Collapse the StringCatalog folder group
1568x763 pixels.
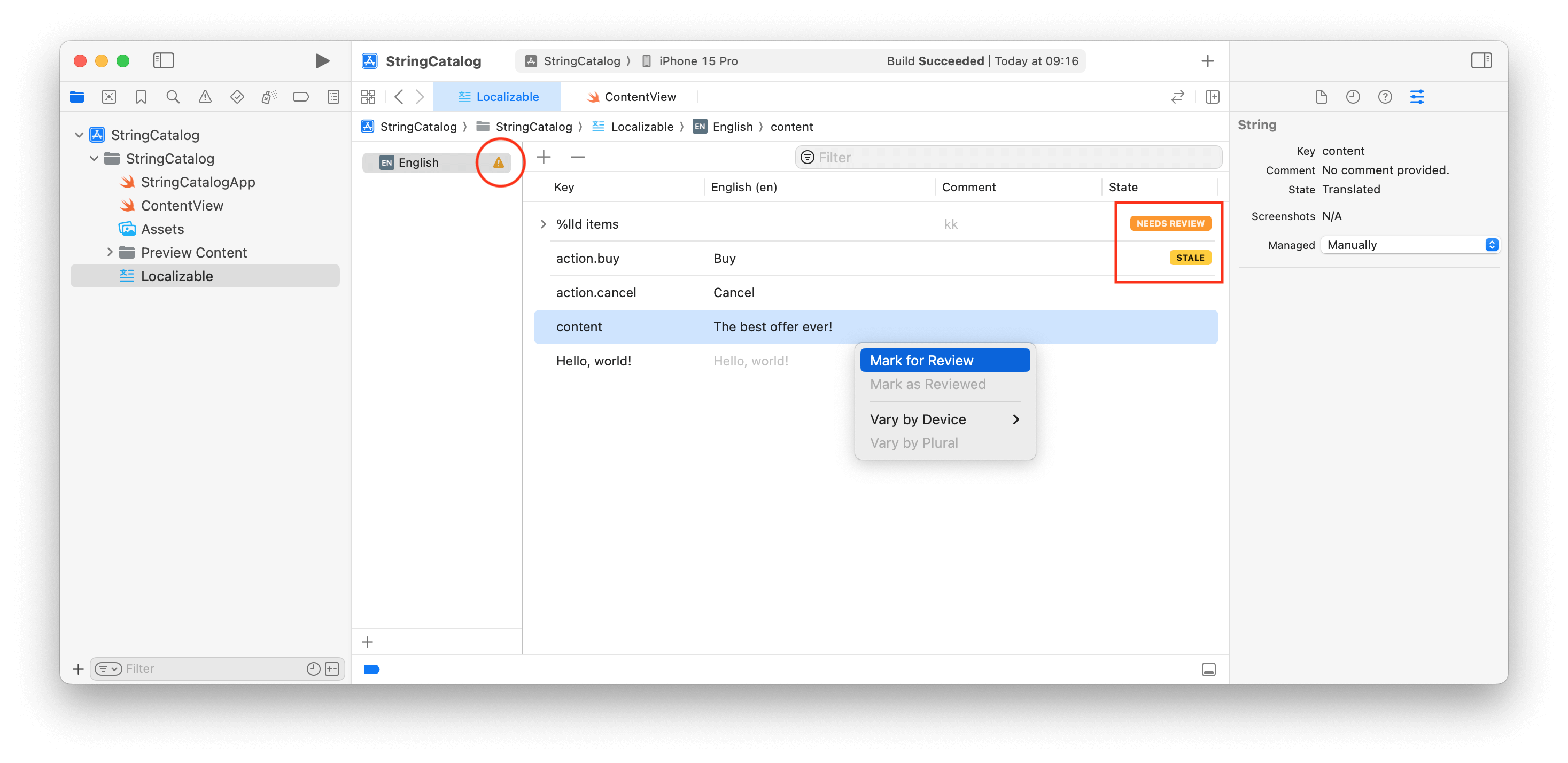(94, 158)
